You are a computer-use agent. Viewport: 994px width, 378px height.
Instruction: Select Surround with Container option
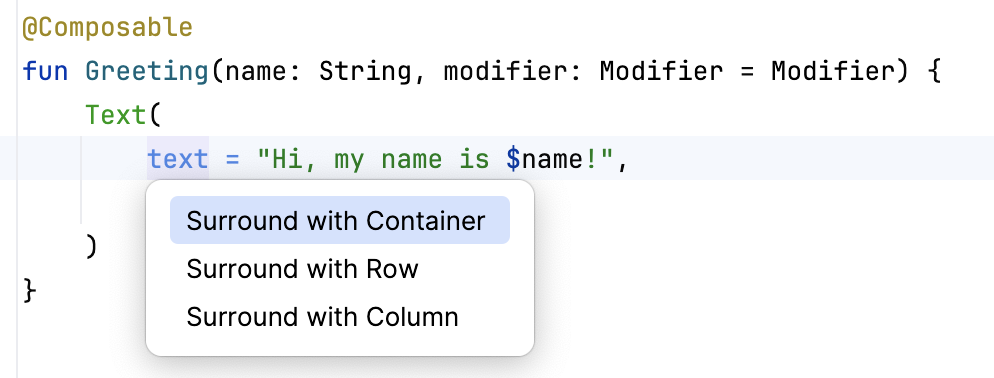tap(340, 220)
